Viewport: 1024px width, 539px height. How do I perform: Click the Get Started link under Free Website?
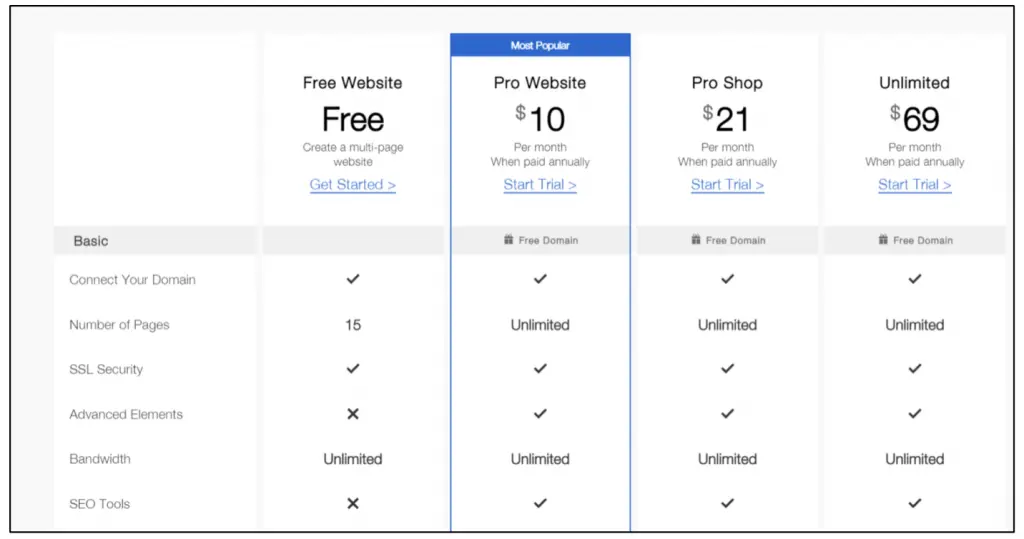coord(353,185)
